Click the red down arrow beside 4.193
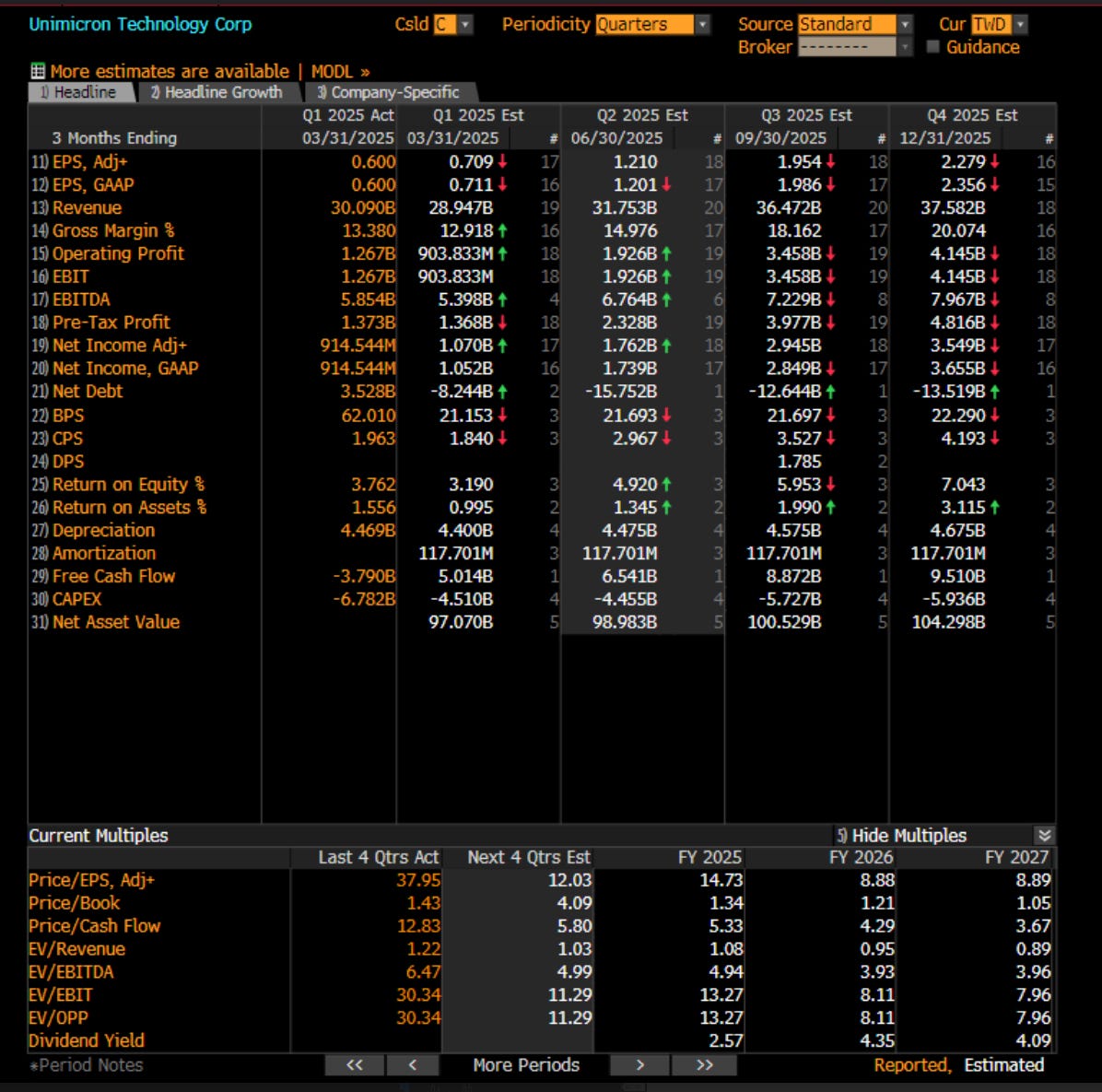1102x1092 pixels. point(995,439)
